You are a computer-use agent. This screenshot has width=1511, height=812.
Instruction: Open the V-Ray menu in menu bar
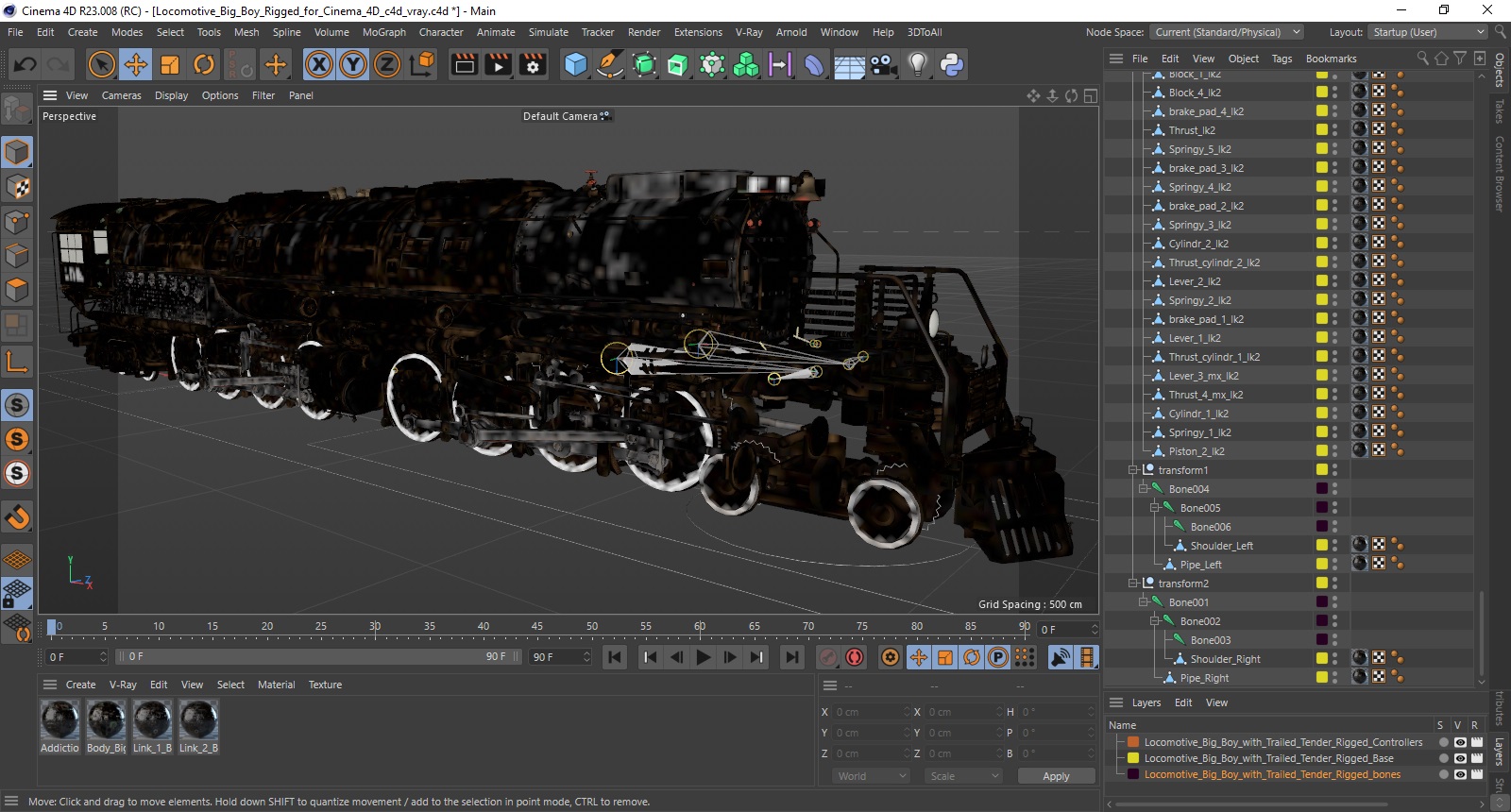click(749, 32)
